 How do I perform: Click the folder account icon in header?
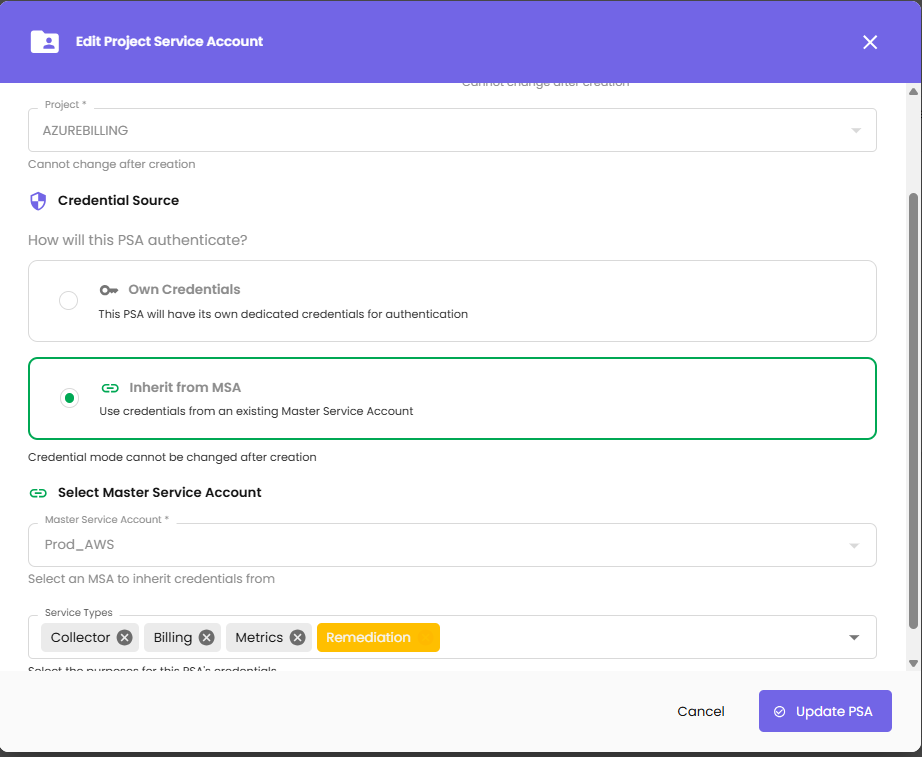(x=45, y=42)
